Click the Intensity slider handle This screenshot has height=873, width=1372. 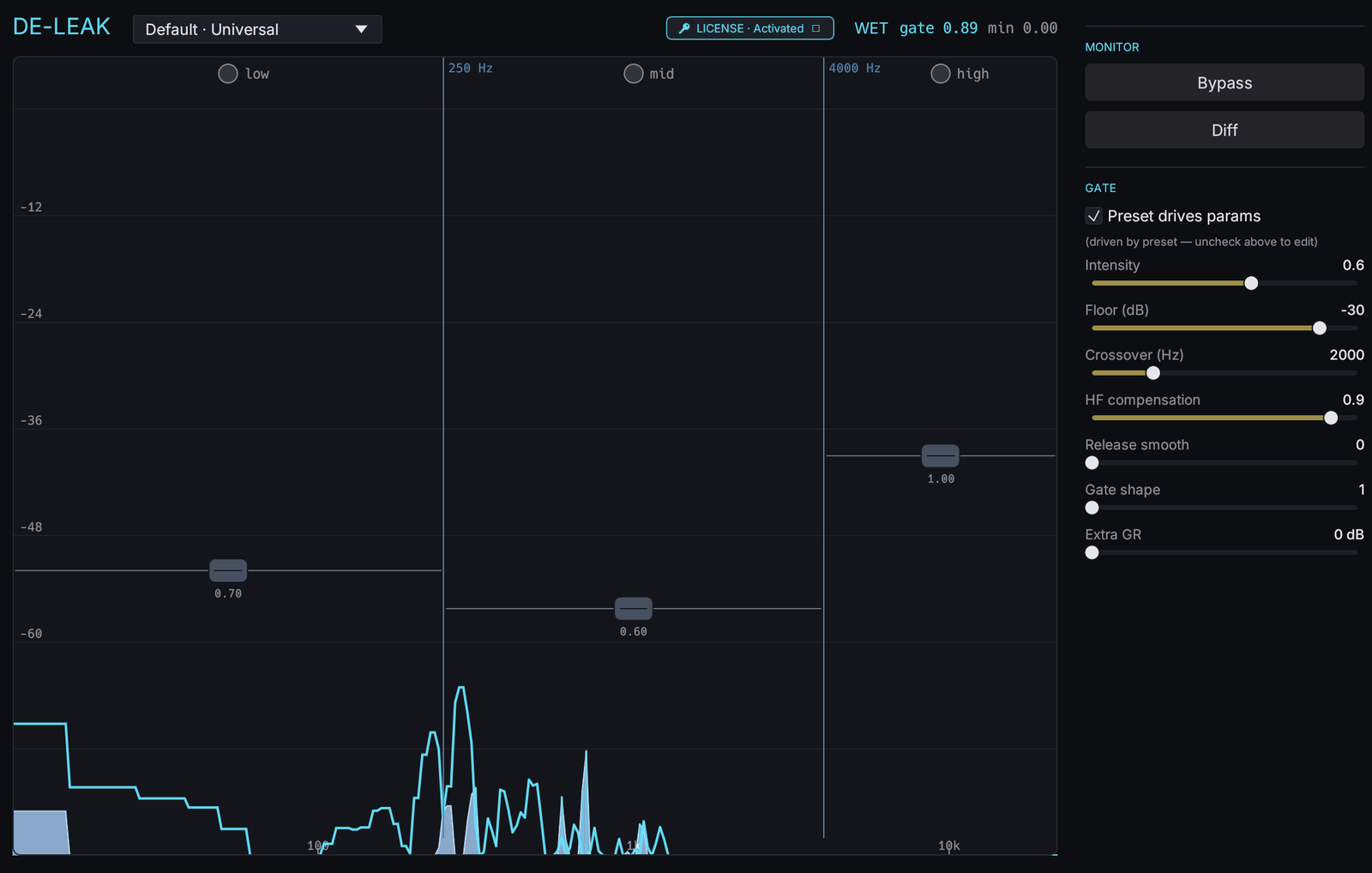[x=1251, y=283]
